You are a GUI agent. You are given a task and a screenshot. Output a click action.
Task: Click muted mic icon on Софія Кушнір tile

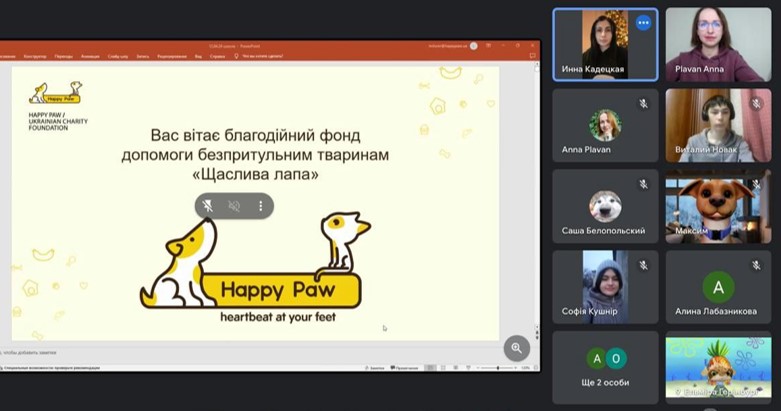coord(644,266)
